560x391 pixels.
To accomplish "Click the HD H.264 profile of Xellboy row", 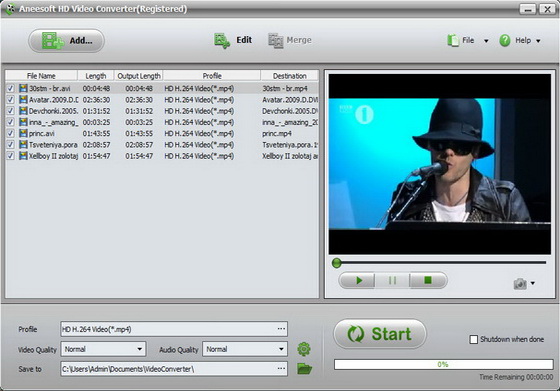I will coord(199,156).
